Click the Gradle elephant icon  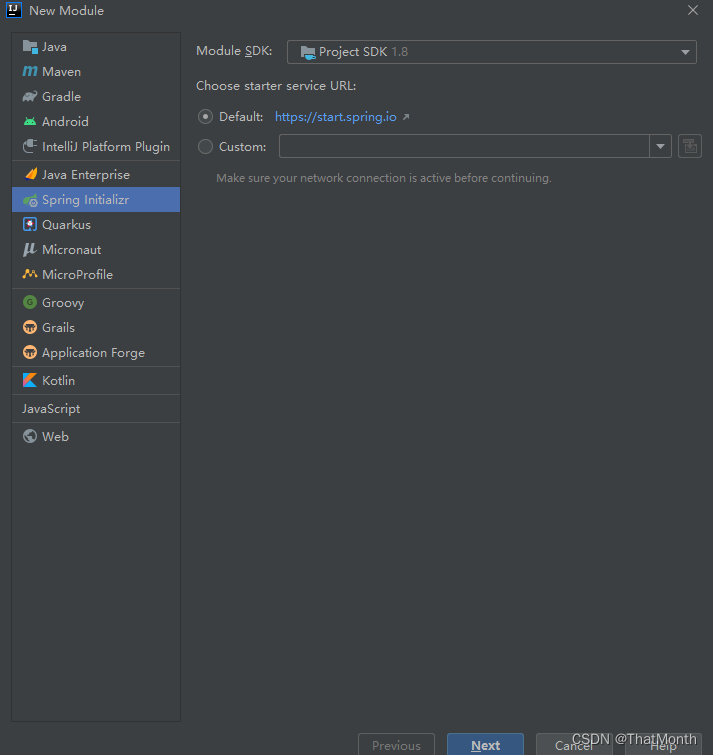[x=30, y=96]
